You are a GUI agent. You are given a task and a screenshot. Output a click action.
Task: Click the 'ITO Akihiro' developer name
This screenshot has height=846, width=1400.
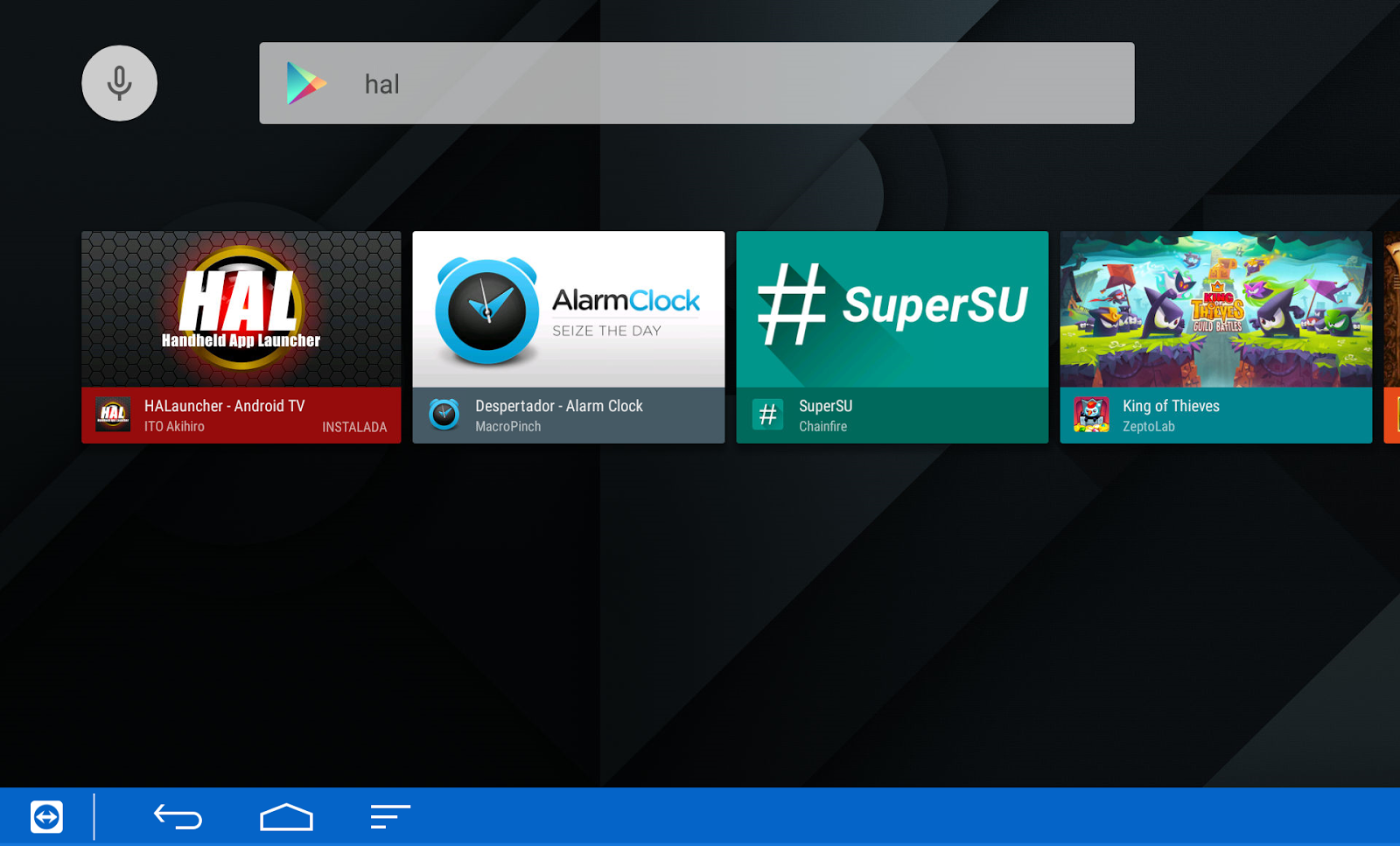coord(174,427)
